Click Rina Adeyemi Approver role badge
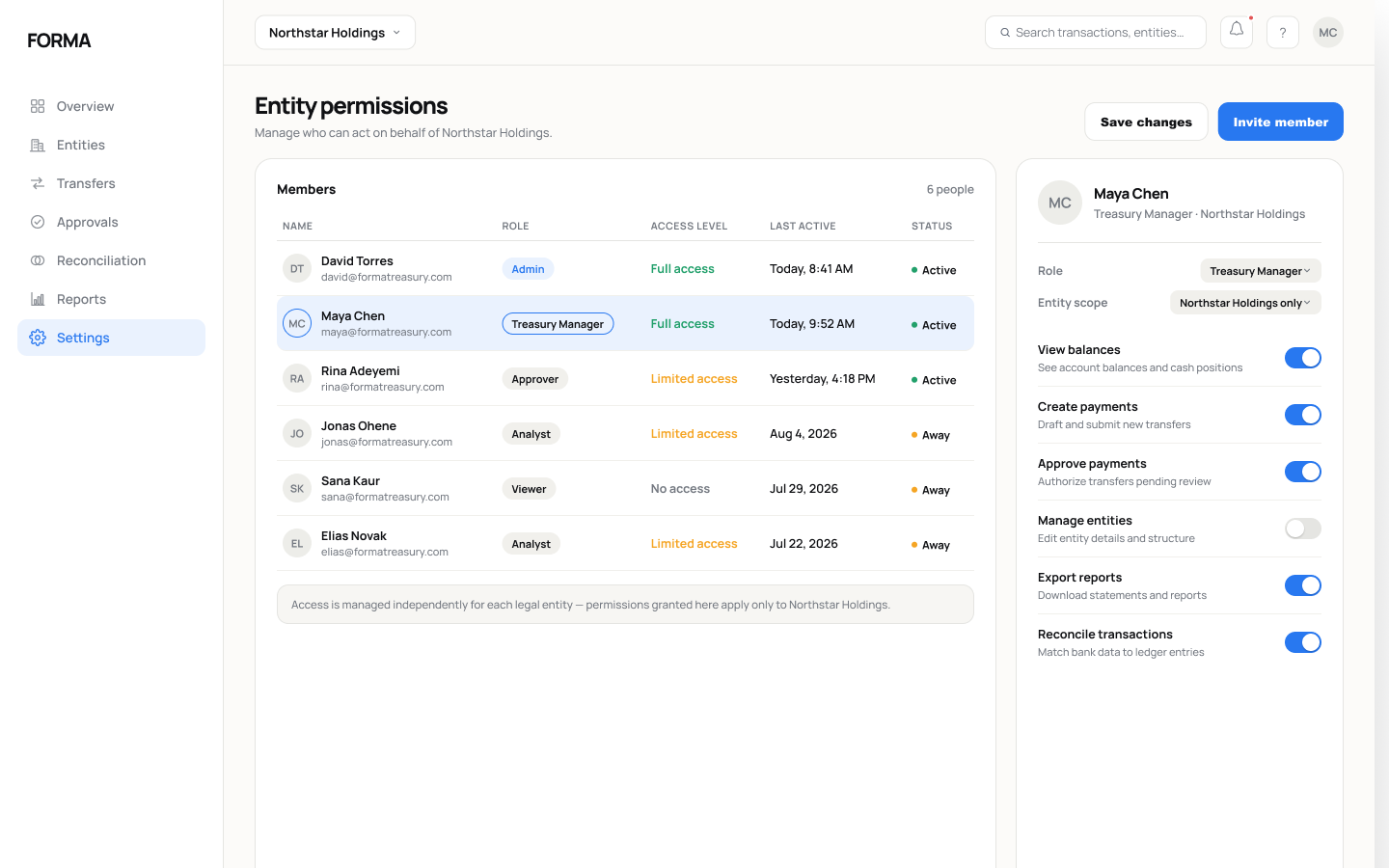 (x=535, y=379)
